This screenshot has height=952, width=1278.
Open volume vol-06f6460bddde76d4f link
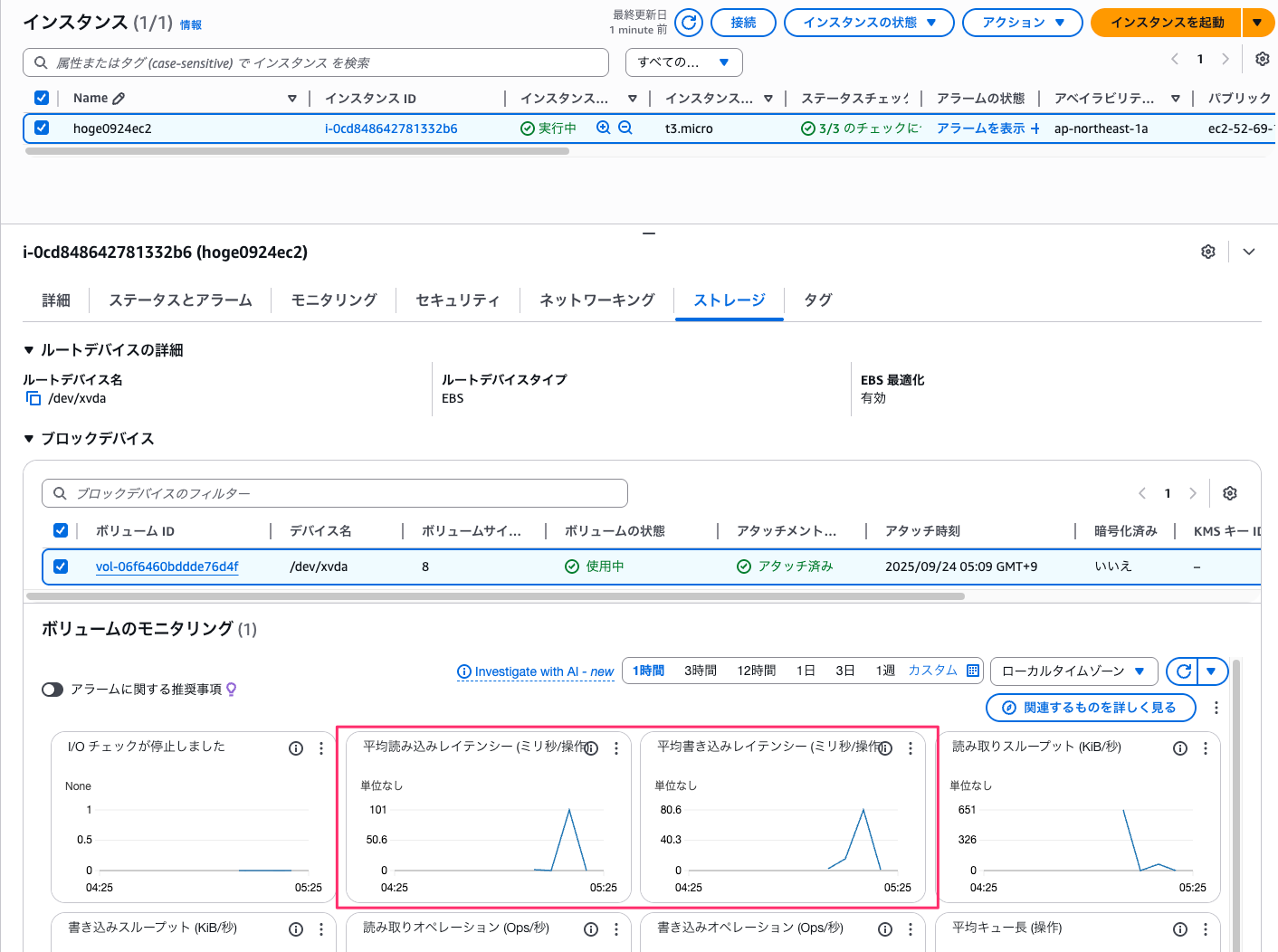point(167,566)
